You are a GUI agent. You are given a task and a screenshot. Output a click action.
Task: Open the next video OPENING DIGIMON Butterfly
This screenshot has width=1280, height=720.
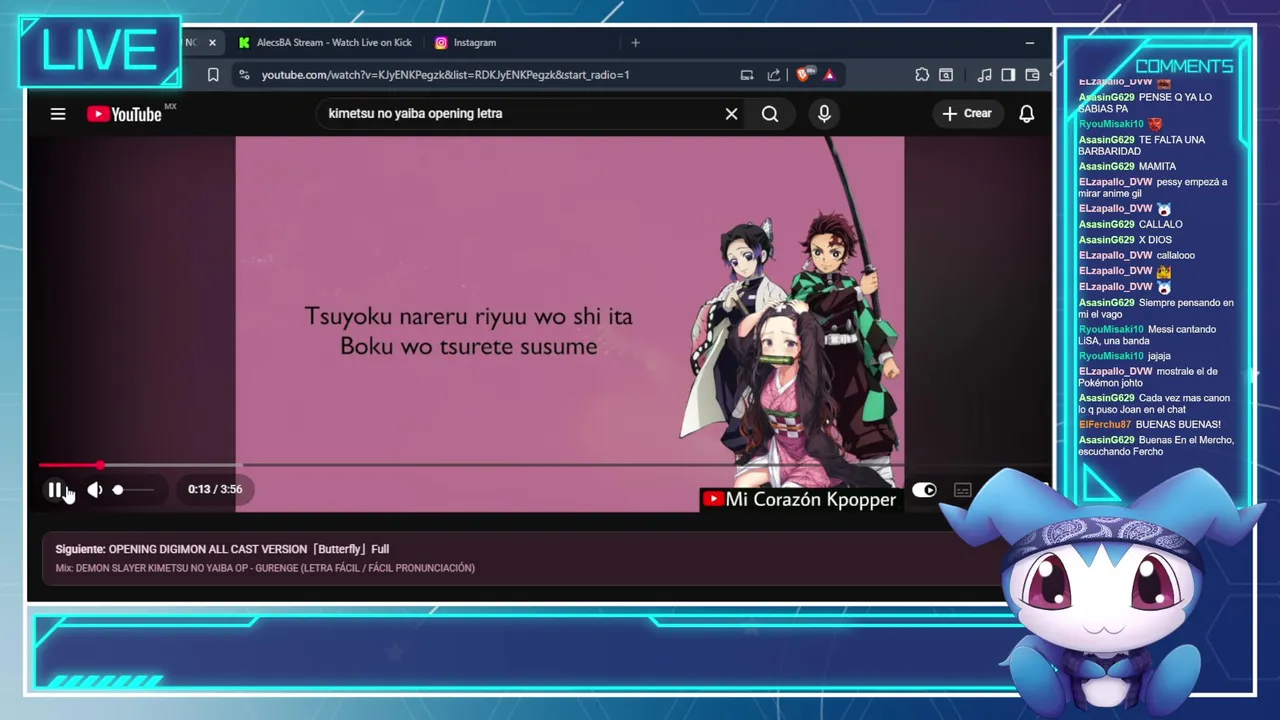pos(222,549)
